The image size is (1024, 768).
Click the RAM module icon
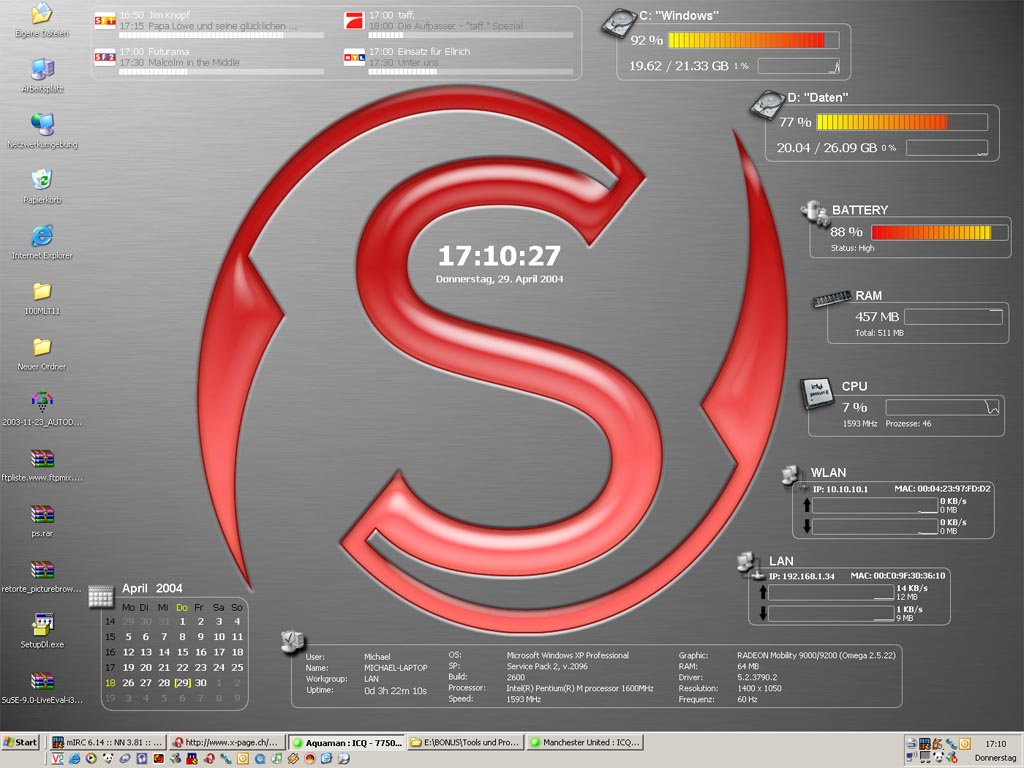click(831, 298)
